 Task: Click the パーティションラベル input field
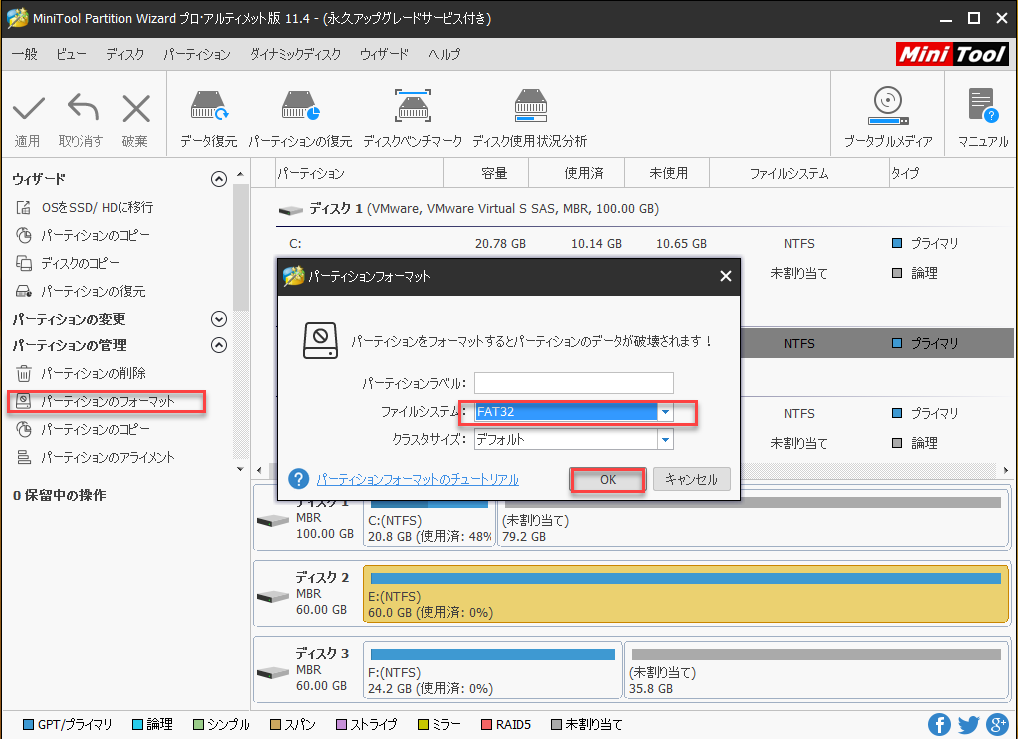tap(572, 383)
